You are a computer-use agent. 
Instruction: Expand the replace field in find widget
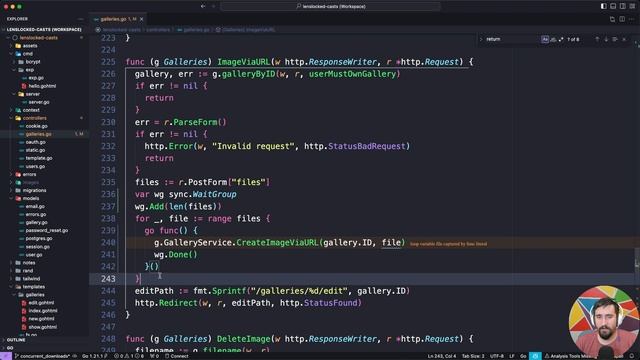[481, 39]
